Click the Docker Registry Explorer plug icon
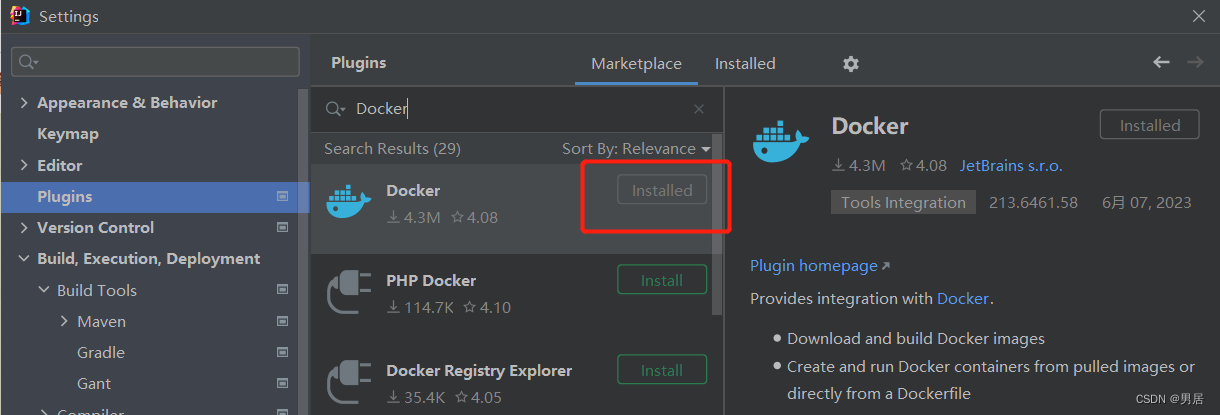This screenshot has height=415, width=1220. 349,381
